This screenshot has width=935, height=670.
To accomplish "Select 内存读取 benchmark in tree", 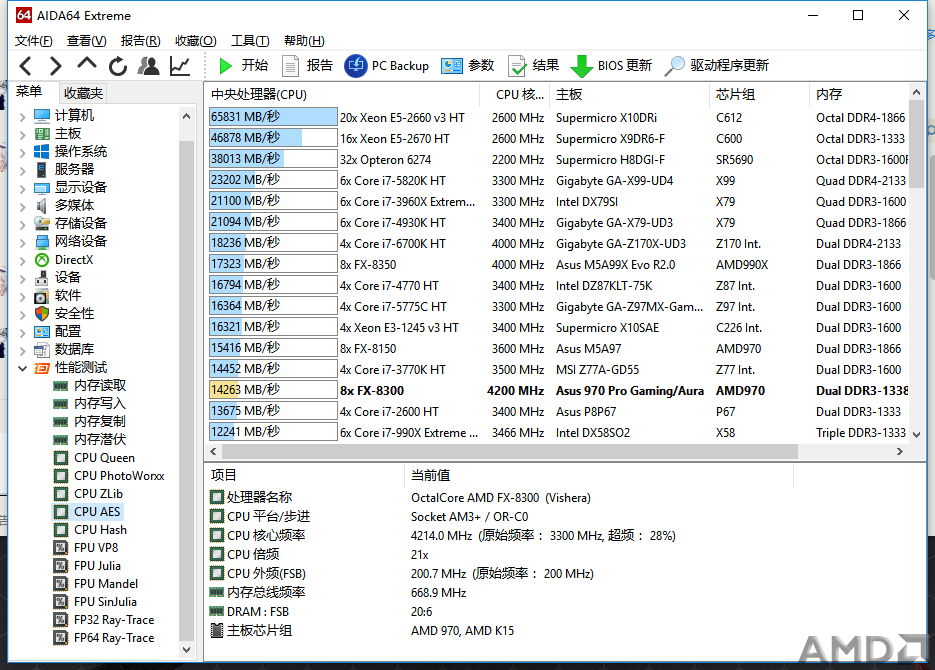I will (x=100, y=386).
